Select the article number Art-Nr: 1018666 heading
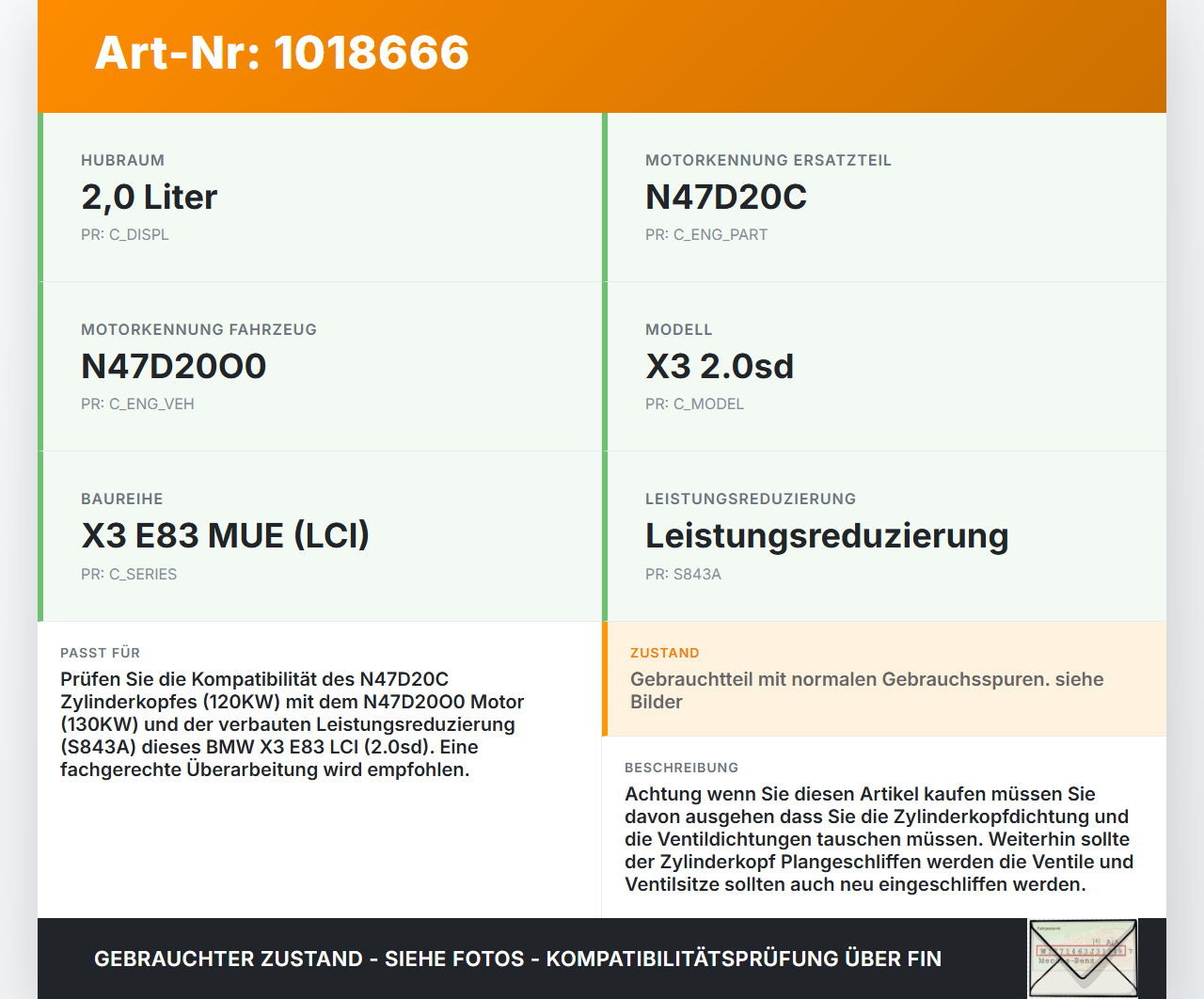 281,54
